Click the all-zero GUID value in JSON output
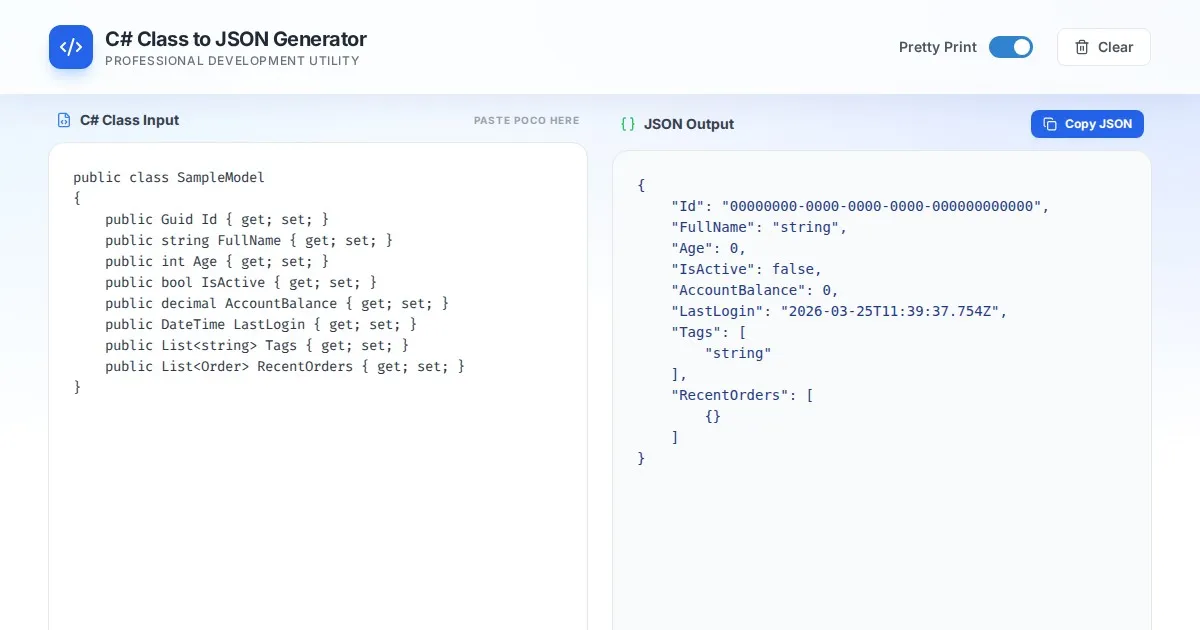This screenshot has width=1200, height=630. tap(881, 206)
